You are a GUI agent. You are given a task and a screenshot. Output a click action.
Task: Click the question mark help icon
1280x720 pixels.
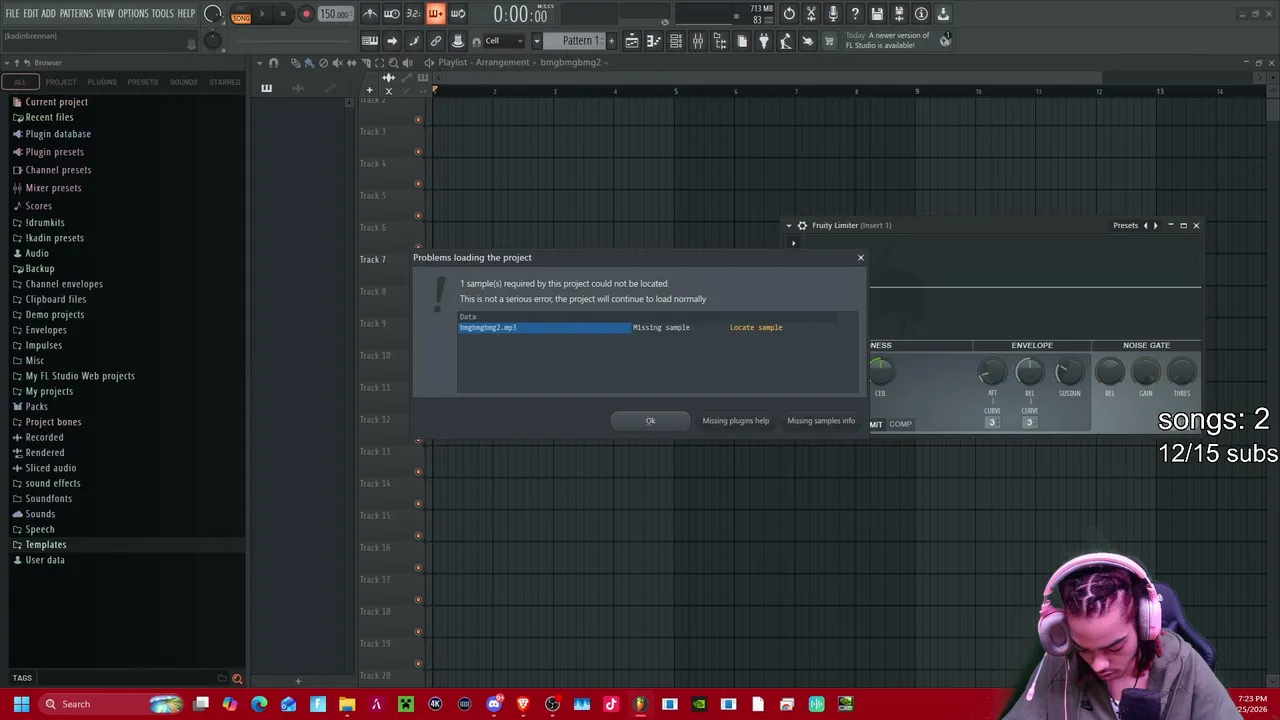(x=855, y=14)
